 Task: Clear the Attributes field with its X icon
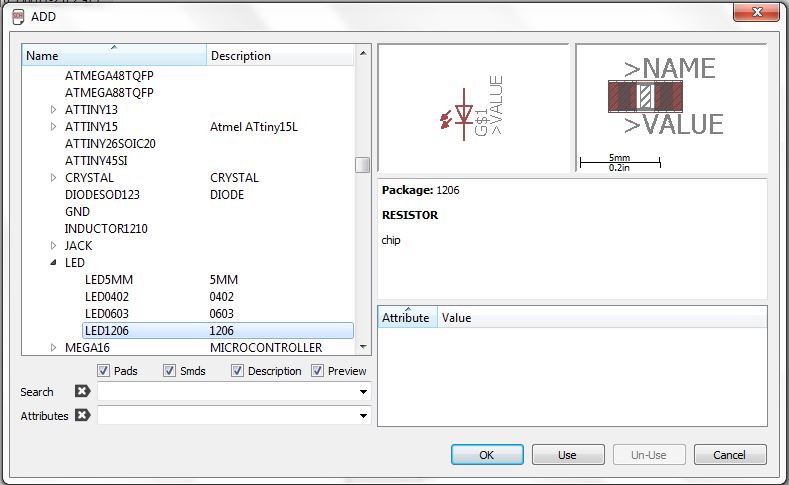(x=83, y=416)
